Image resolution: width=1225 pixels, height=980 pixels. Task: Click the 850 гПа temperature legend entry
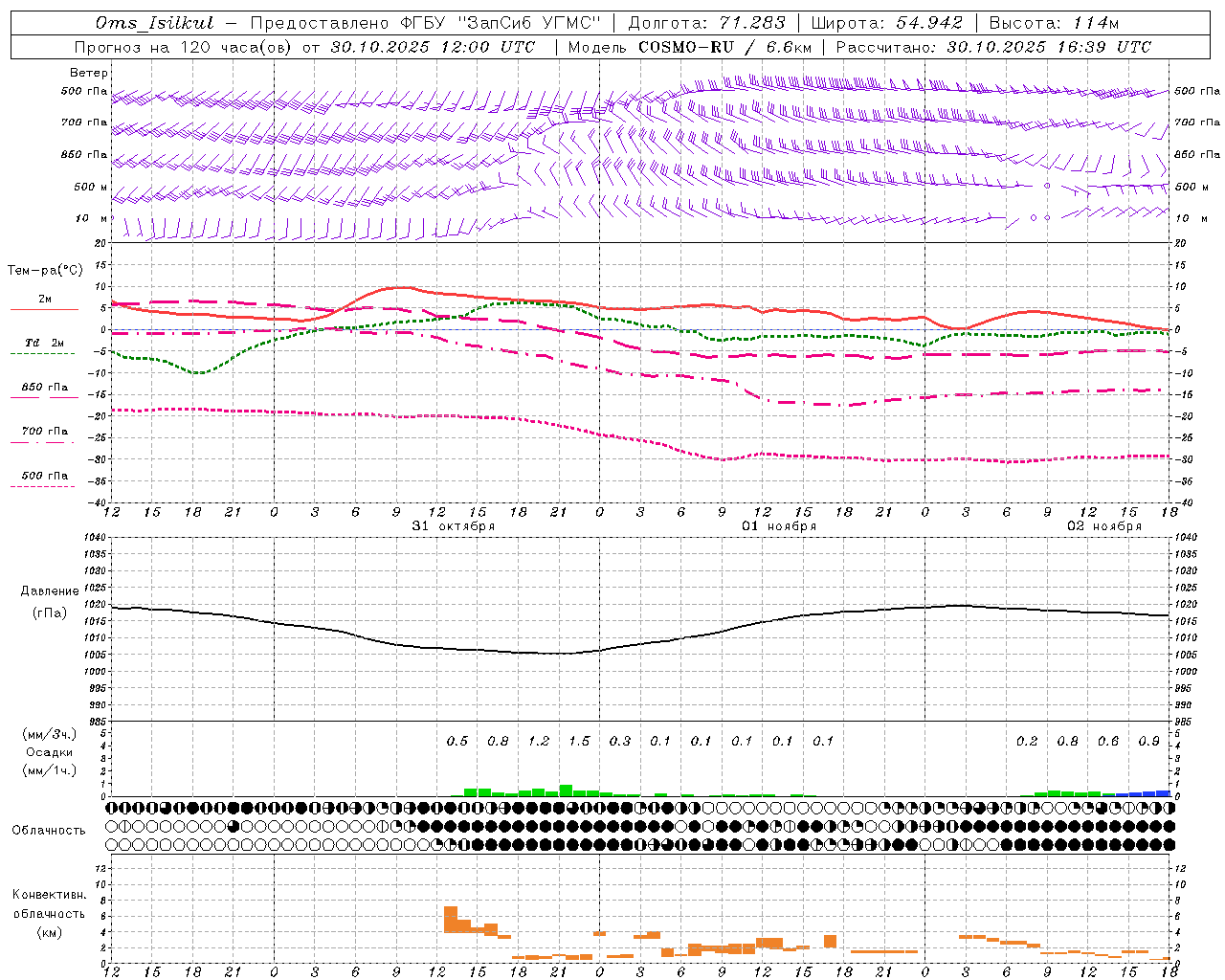[45, 388]
